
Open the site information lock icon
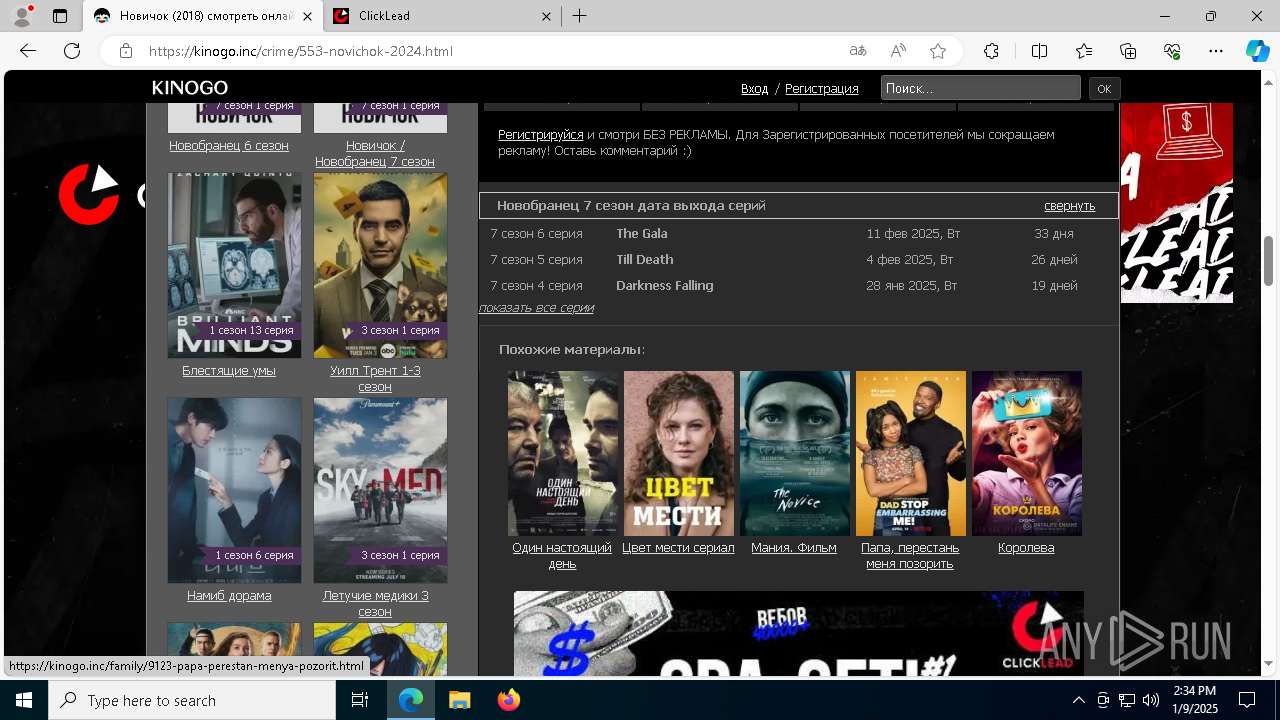(126, 51)
